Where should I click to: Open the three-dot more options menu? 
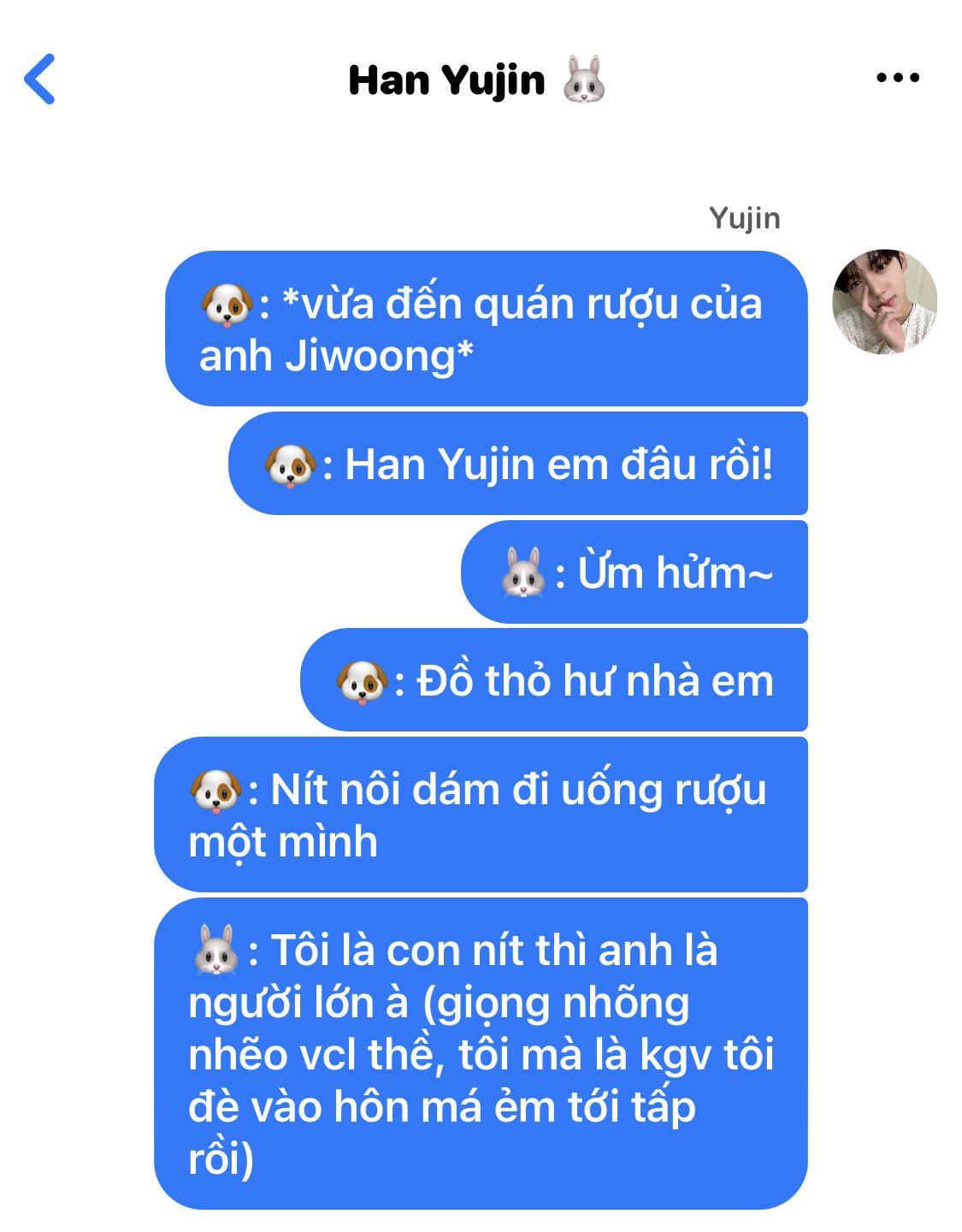[898, 78]
